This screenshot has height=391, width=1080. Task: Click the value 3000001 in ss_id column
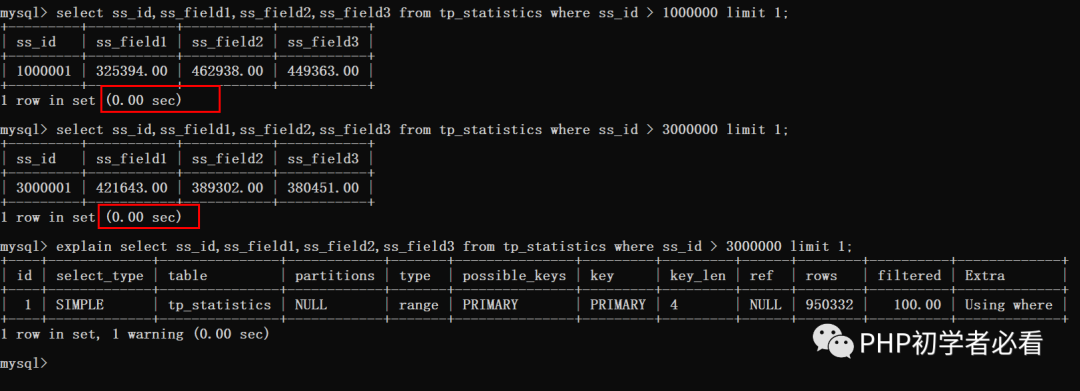click(43, 188)
